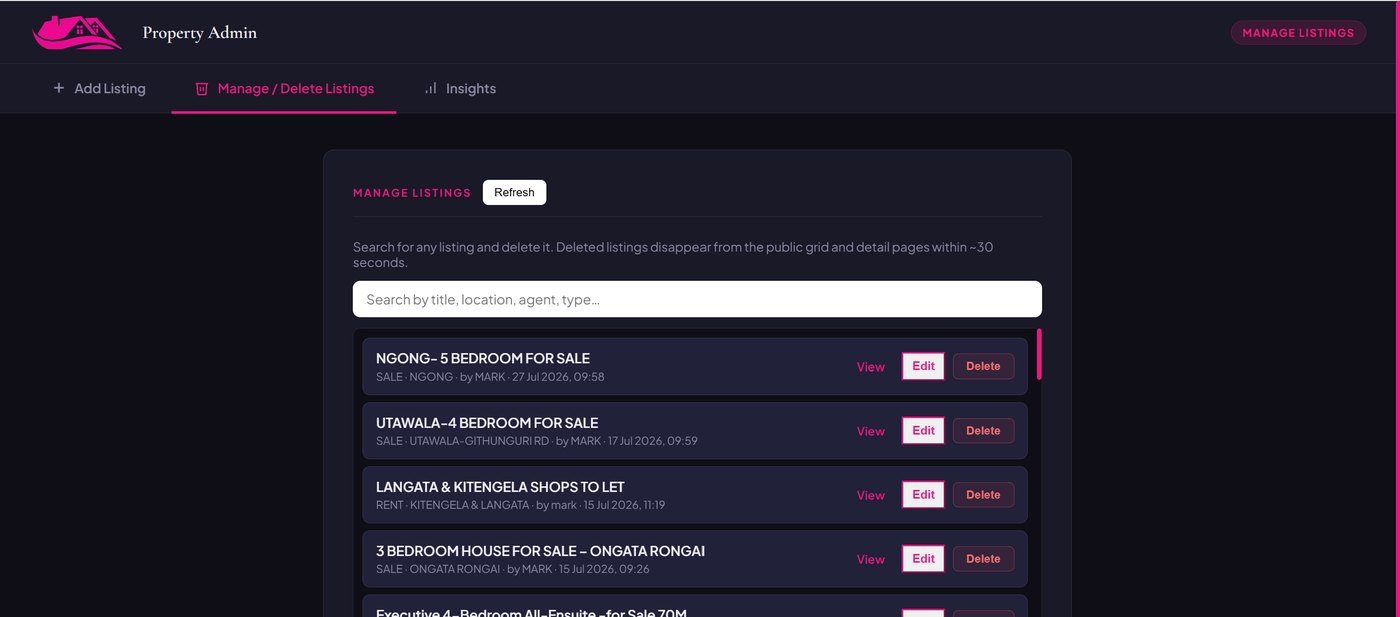Delete the Ongata Rongai 3 Bedroom listing
Image resolution: width=1400 pixels, height=617 pixels.
(x=983, y=558)
